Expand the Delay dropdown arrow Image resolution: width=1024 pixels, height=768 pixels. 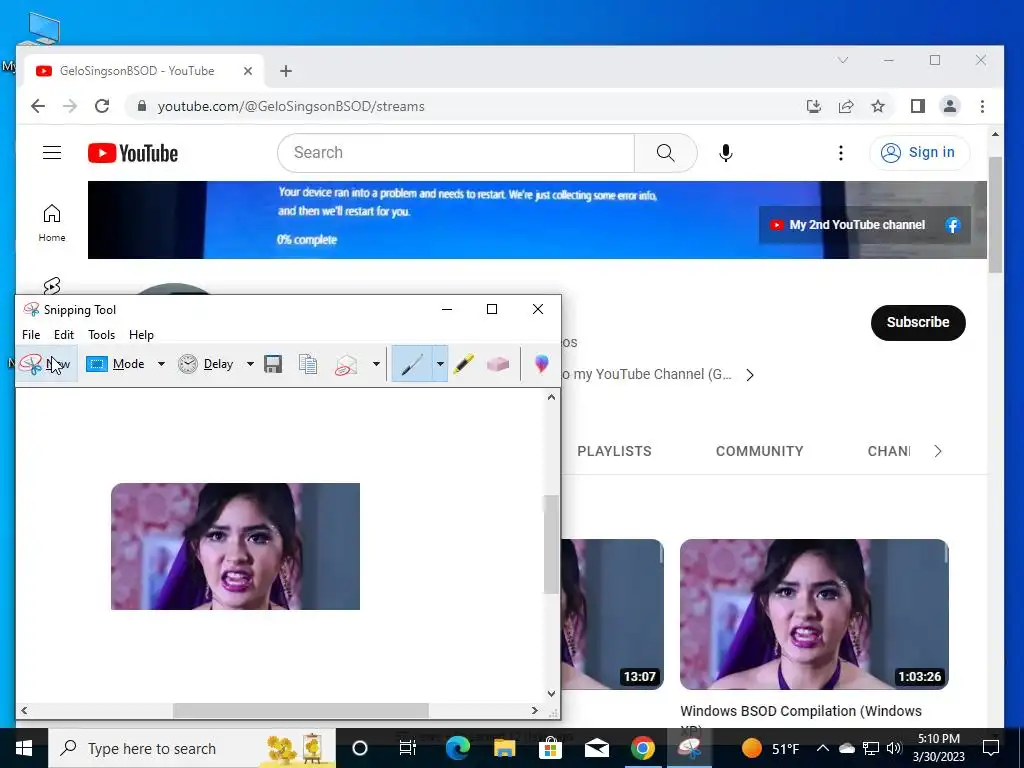(x=250, y=364)
